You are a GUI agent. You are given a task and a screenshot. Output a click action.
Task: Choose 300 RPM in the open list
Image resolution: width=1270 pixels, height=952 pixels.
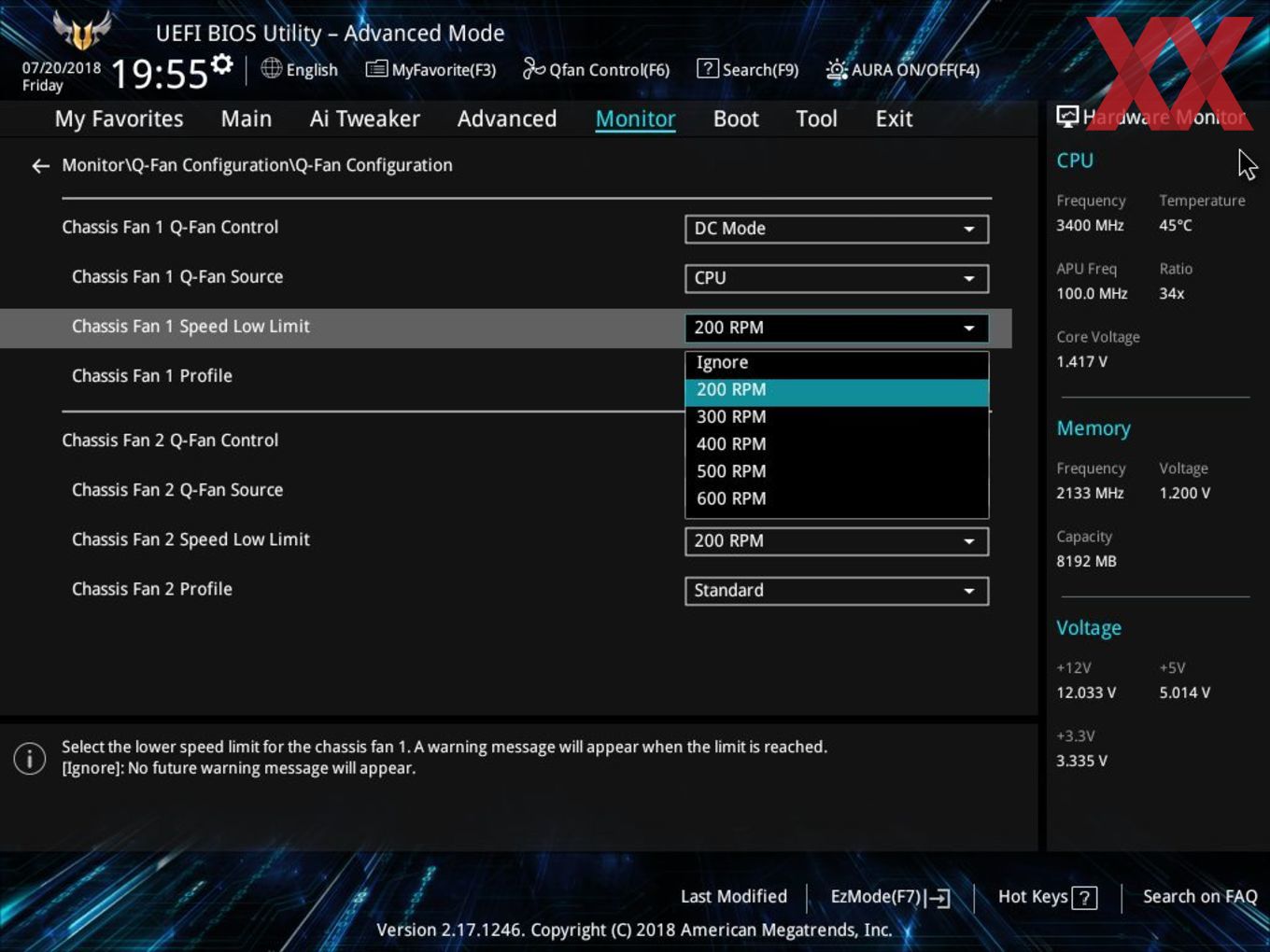837,417
